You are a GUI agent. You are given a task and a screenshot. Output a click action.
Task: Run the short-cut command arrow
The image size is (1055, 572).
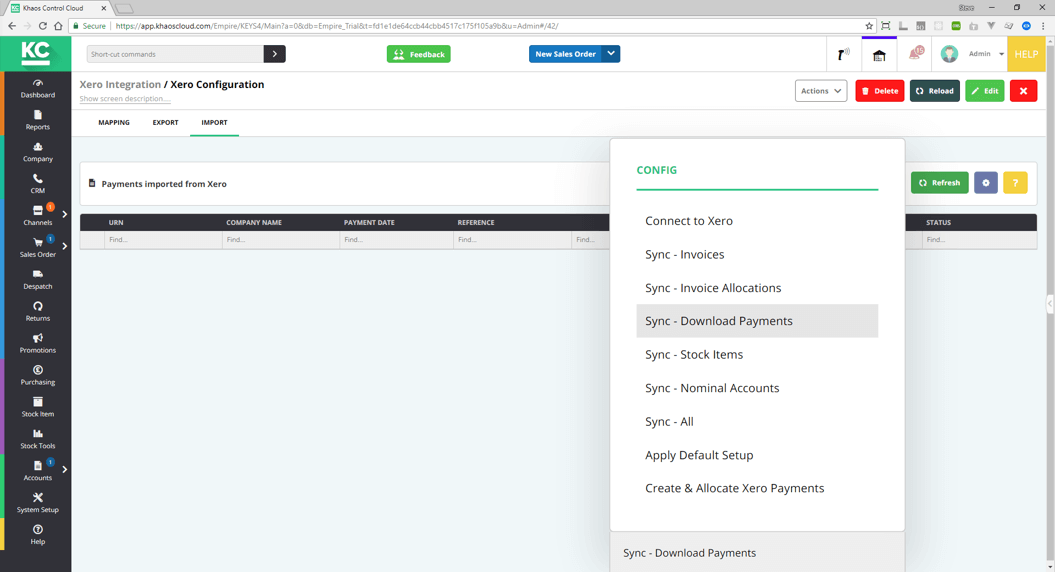point(275,54)
